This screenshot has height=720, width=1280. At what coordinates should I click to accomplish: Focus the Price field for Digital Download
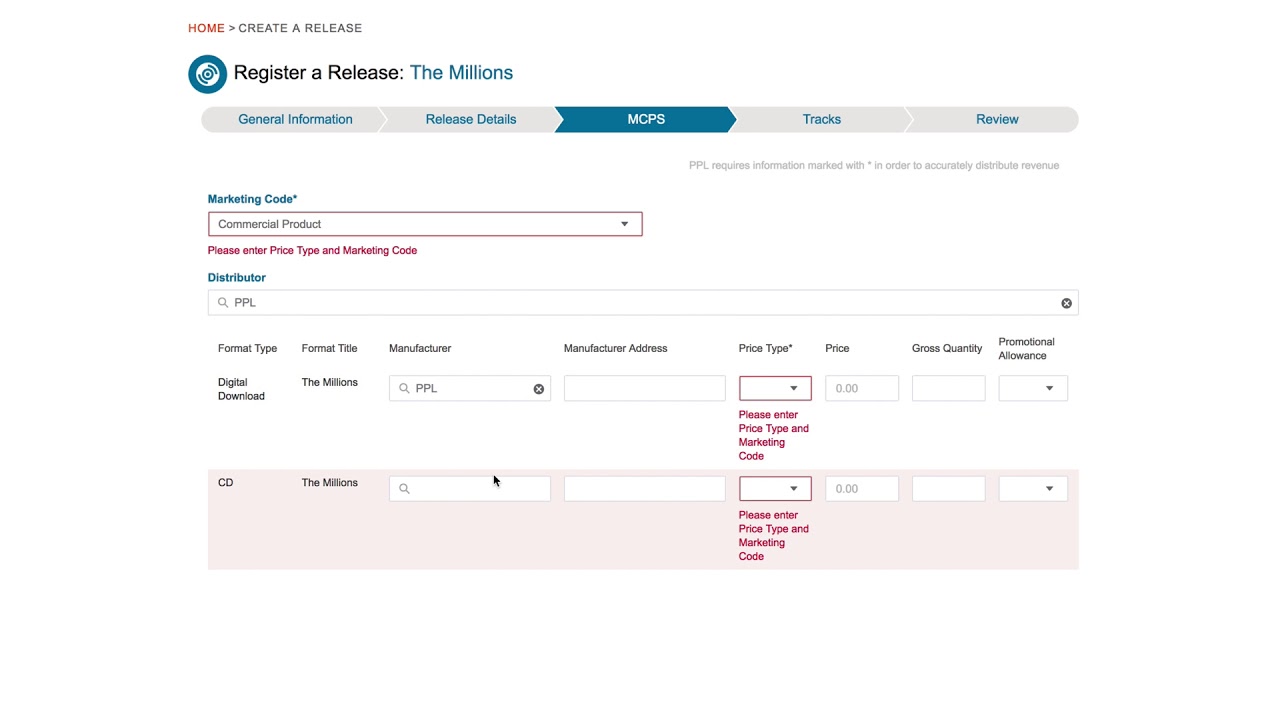[x=862, y=388]
